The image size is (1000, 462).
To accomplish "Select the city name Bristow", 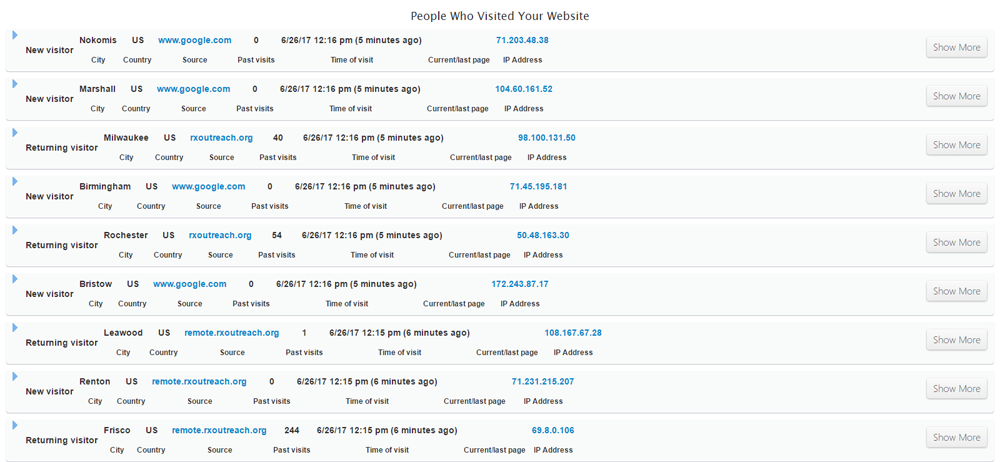I will pos(96,285).
